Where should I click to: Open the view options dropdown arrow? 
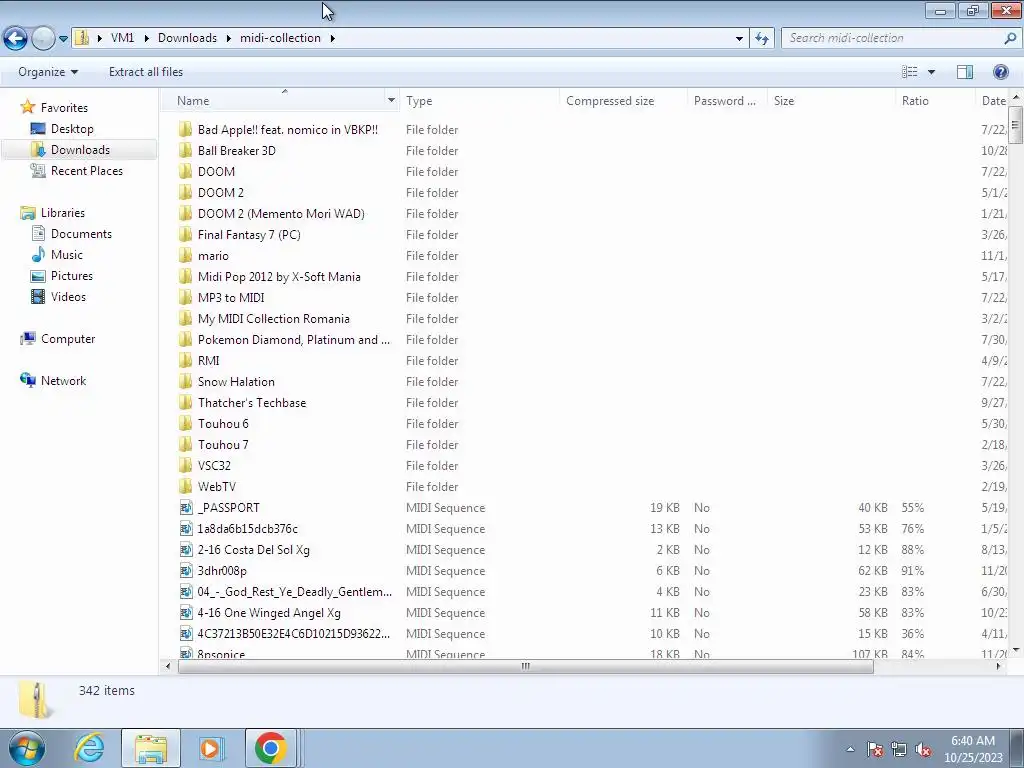tap(931, 72)
